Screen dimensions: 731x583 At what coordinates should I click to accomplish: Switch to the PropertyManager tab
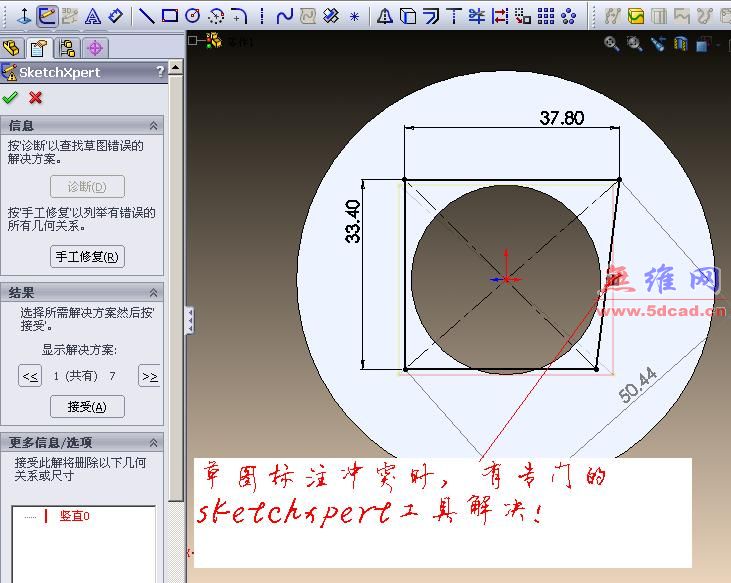(39, 48)
